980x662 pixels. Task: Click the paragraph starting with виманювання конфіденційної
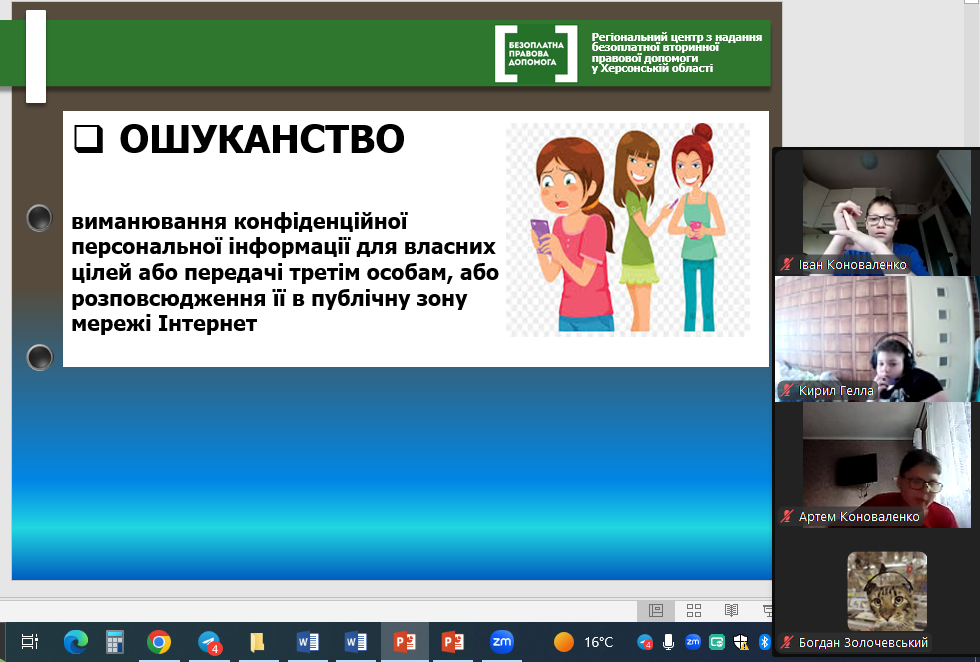click(285, 273)
